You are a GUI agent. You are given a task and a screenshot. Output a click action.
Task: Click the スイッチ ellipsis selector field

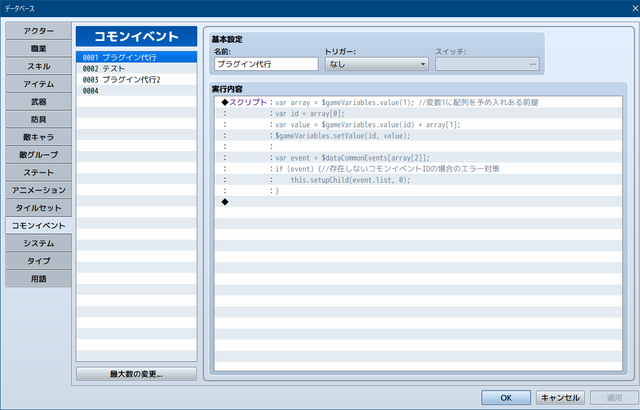(487, 64)
